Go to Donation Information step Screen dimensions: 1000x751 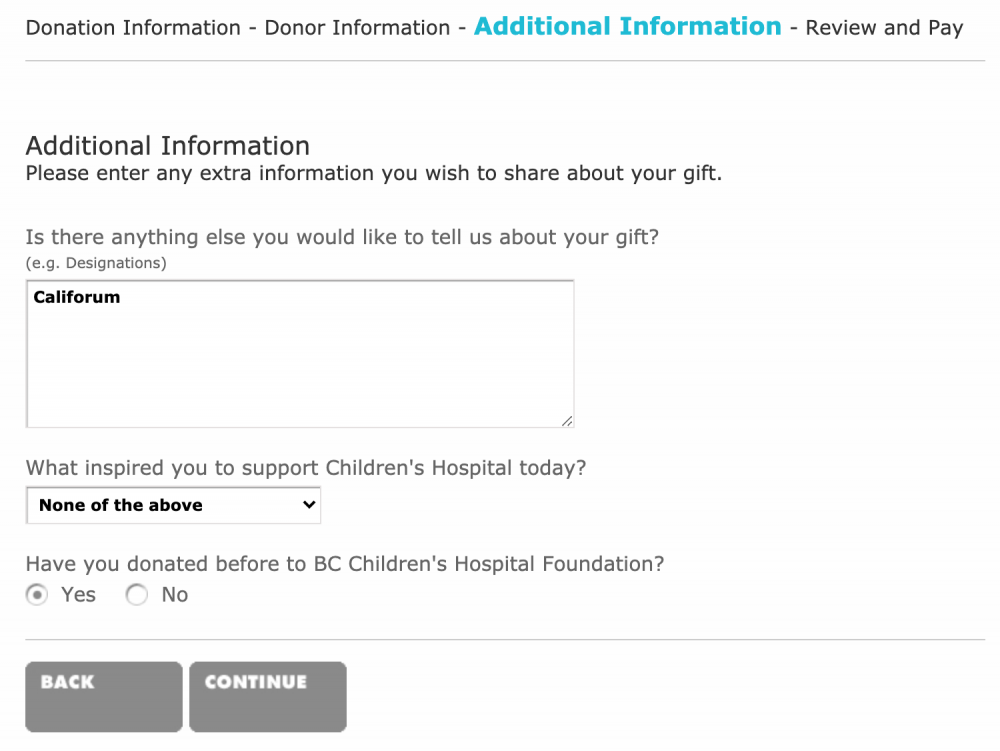point(133,28)
